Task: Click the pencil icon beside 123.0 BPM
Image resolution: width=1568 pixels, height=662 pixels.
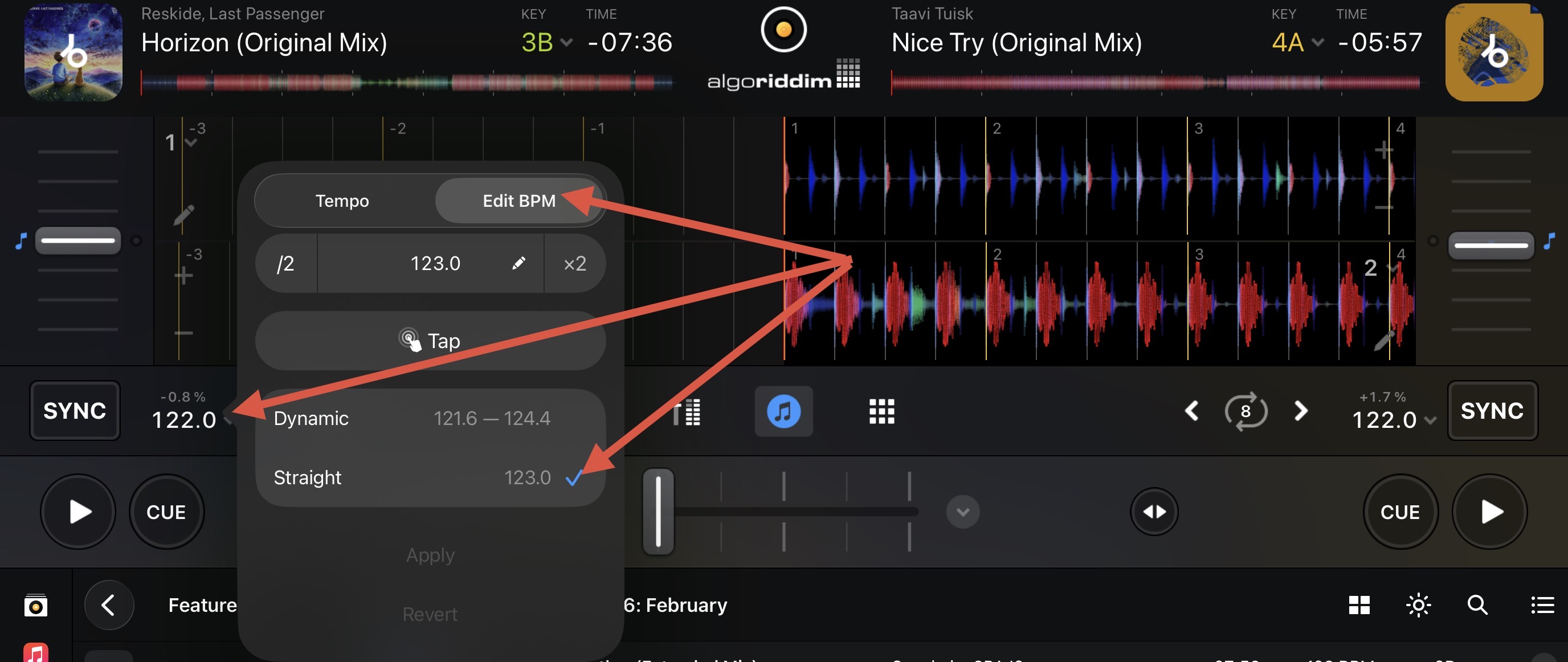Action: pos(518,263)
